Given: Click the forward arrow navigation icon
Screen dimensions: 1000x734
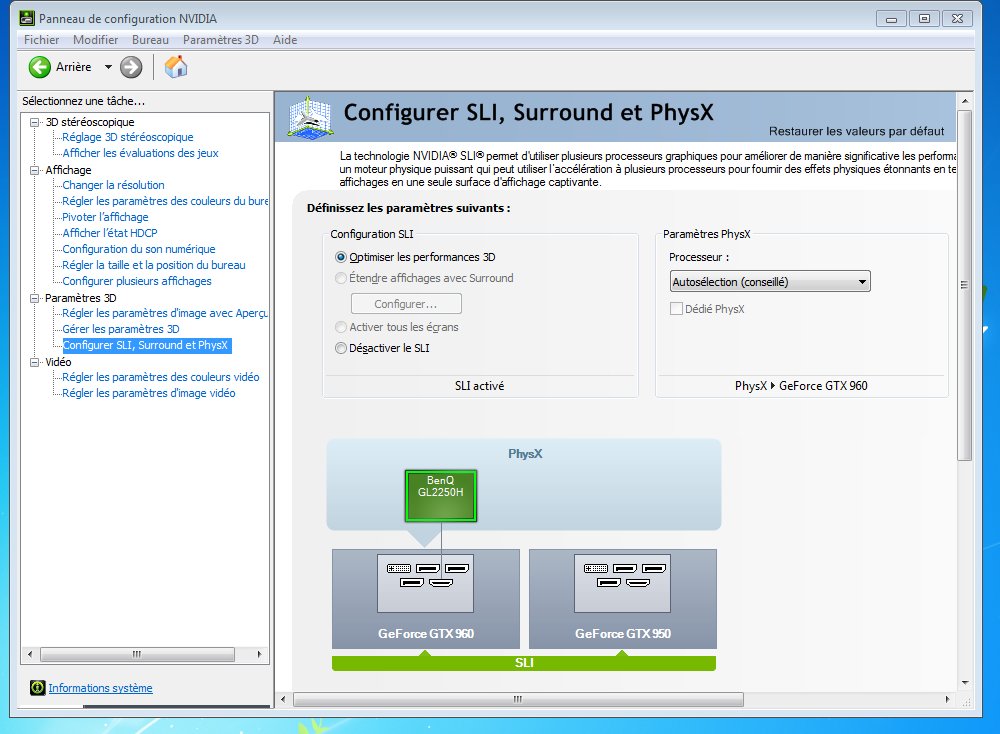Looking at the screenshot, I should (131, 67).
